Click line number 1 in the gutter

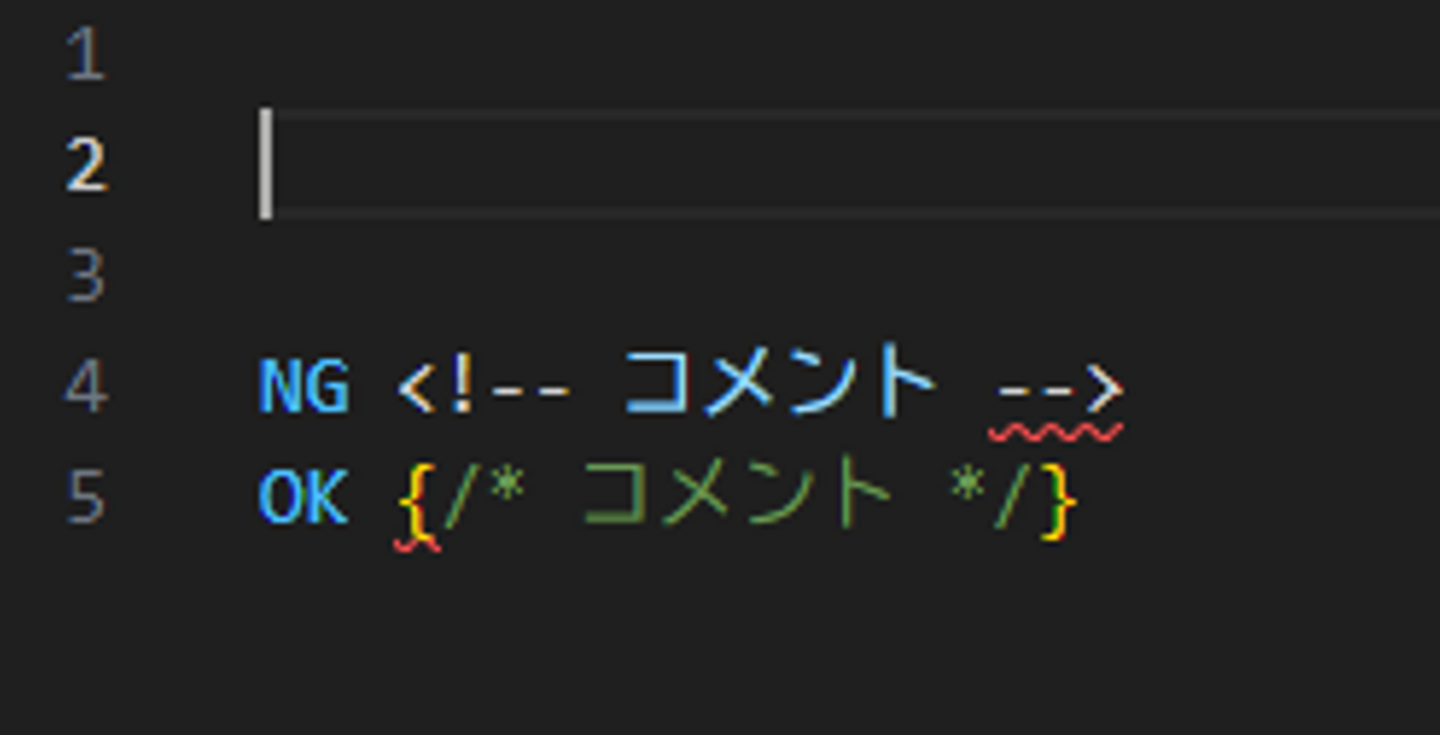(x=86, y=55)
